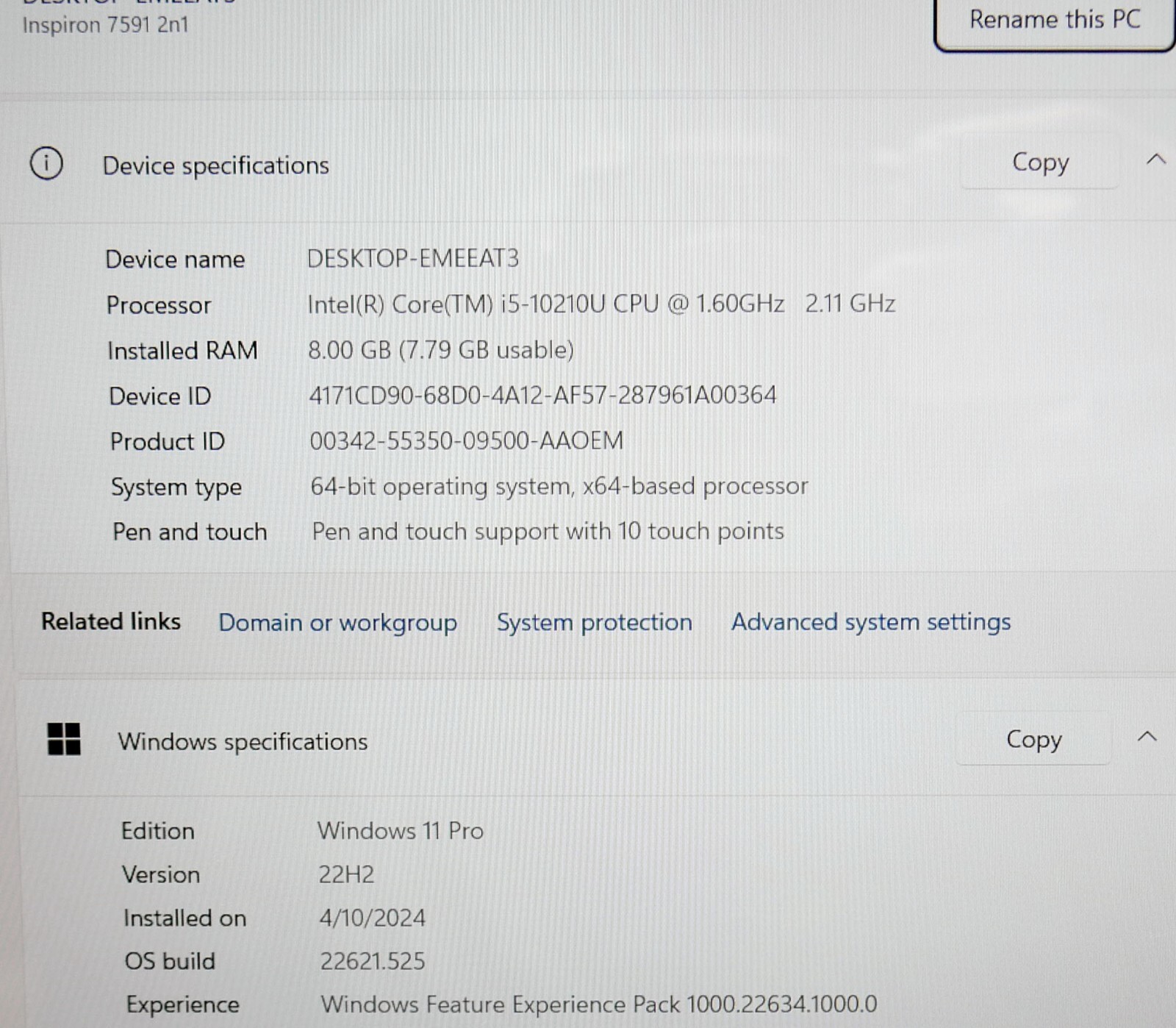
Task: Click the Installed on label
Action: coord(184,918)
